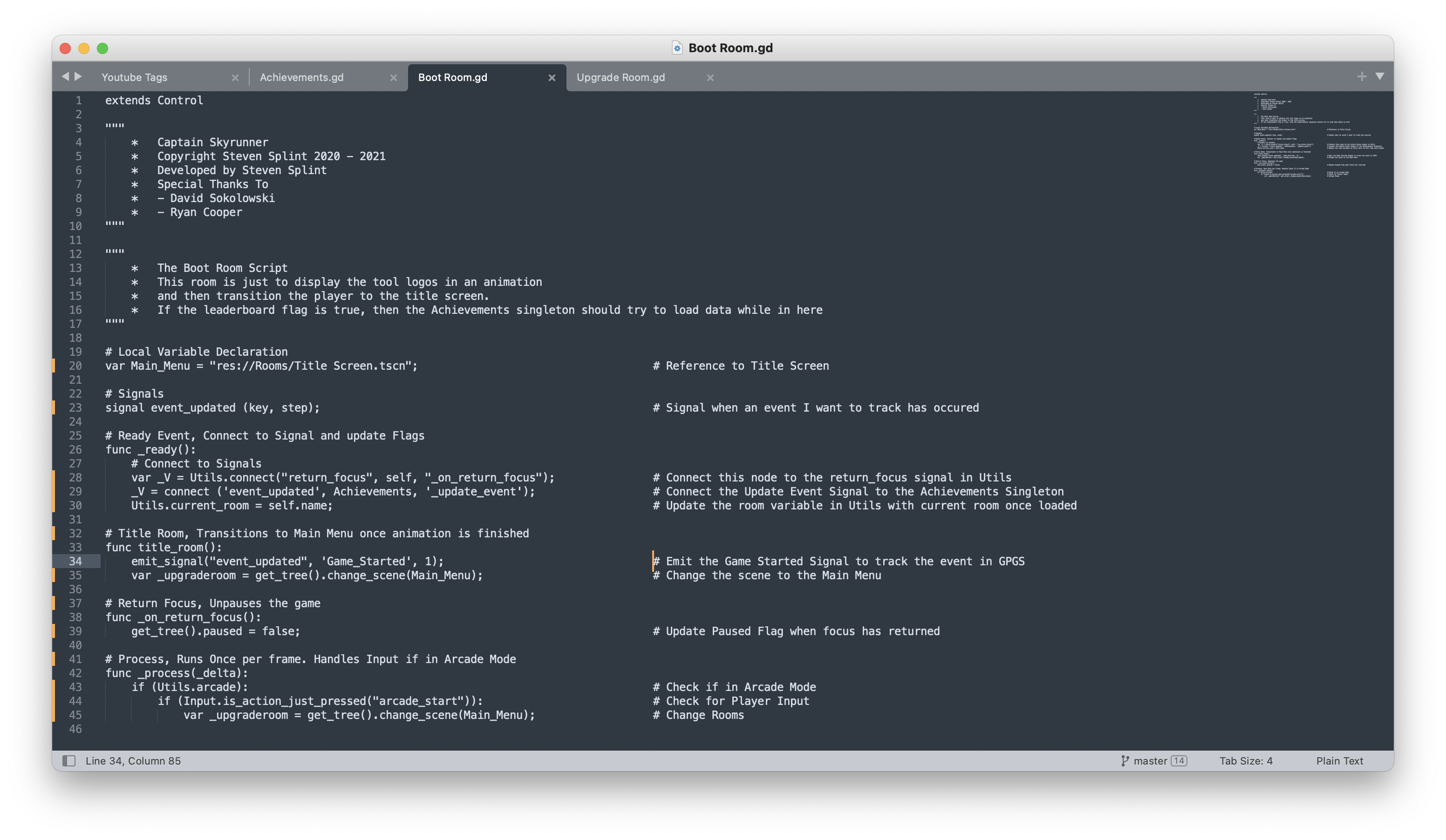Image resolution: width=1446 pixels, height=840 pixels.
Task: Close the Achievements.gd tab
Action: pos(393,77)
